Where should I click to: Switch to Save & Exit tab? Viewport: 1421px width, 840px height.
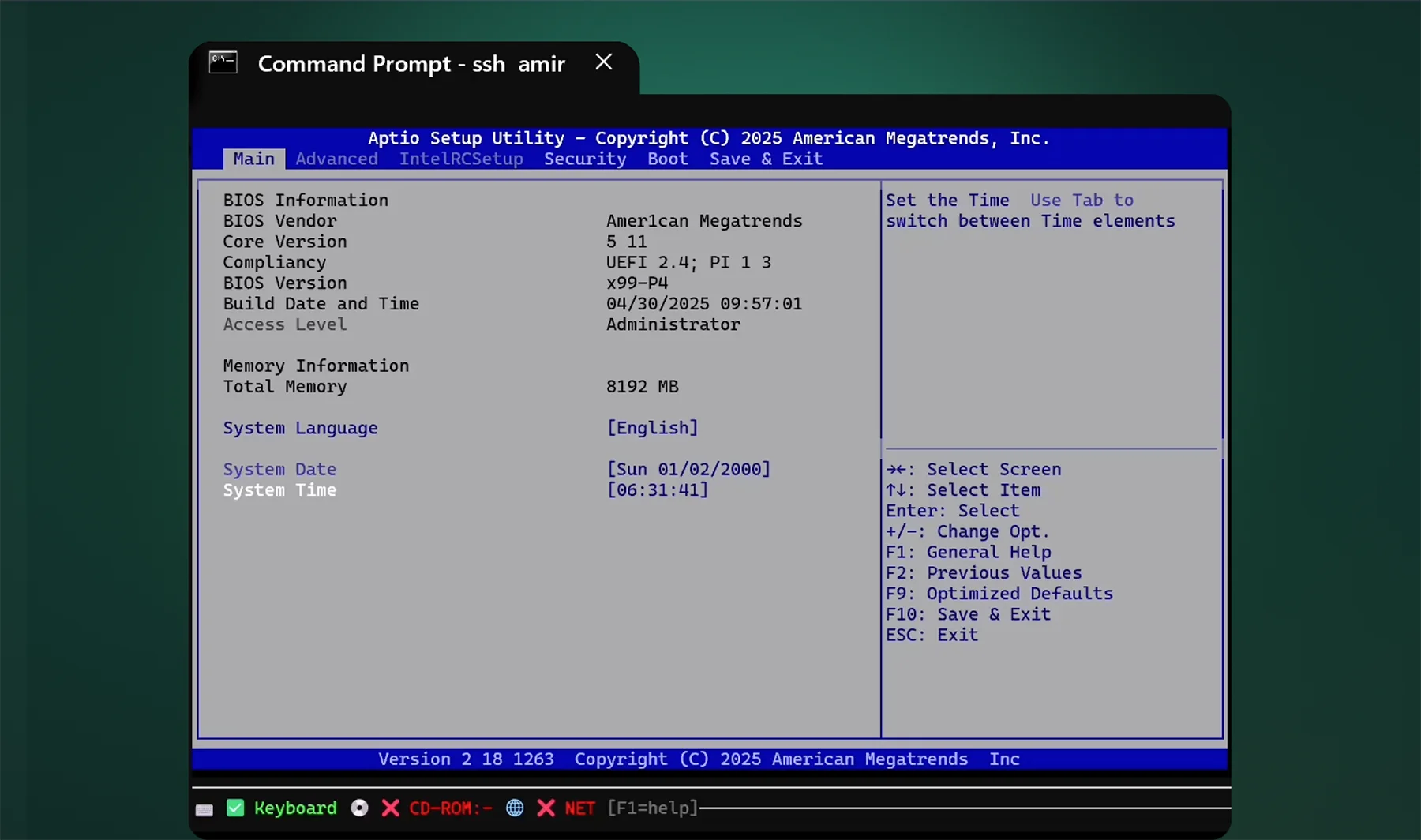[766, 159]
